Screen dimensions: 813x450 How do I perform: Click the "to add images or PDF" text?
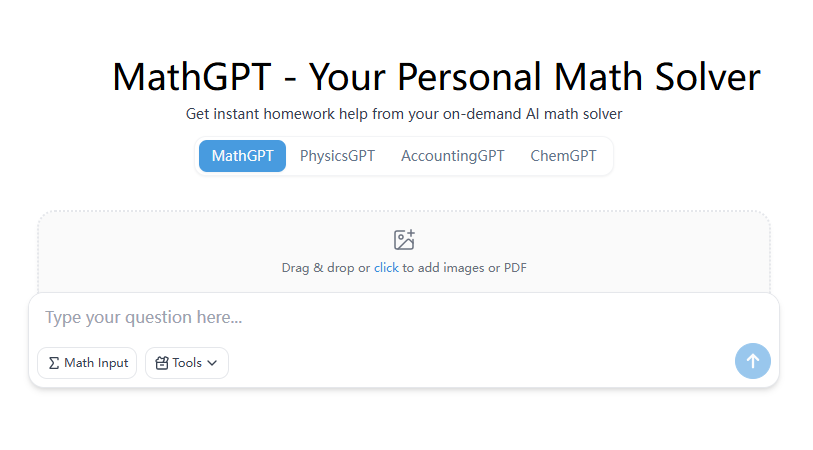tap(464, 268)
